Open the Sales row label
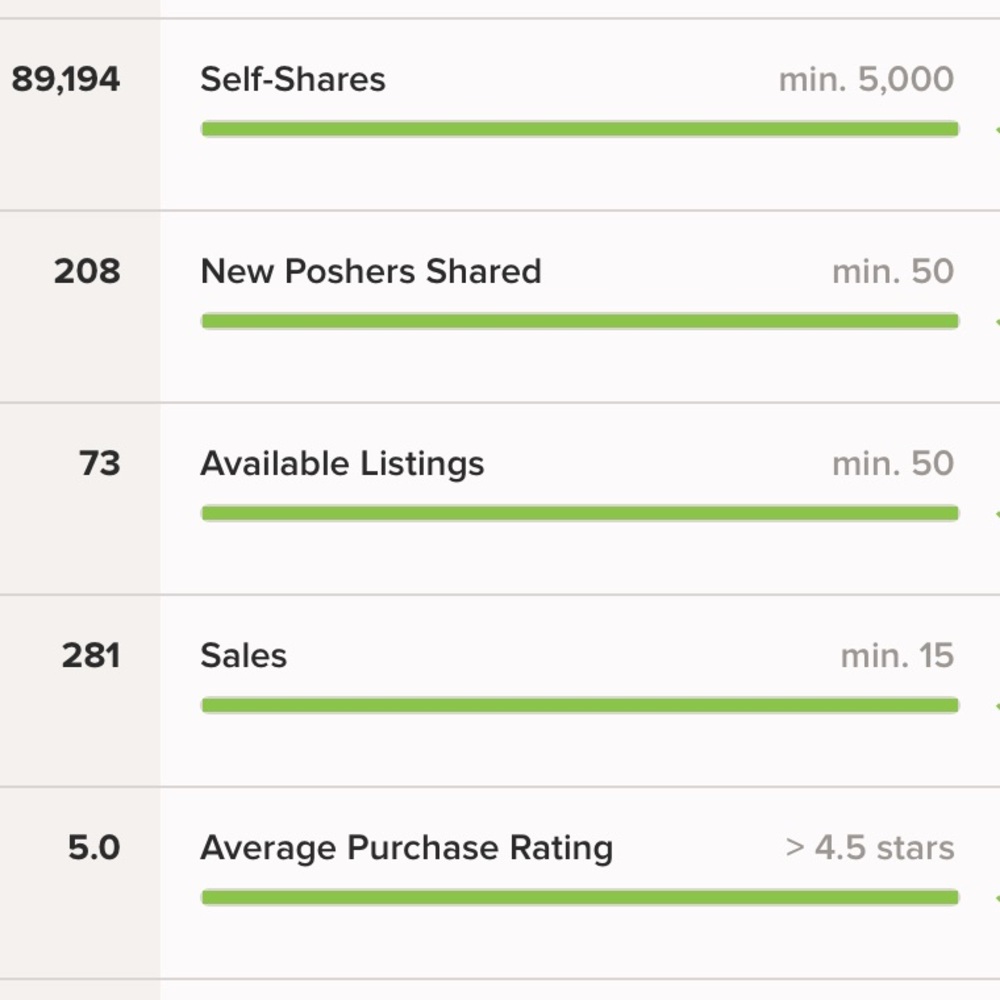 click(244, 656)
